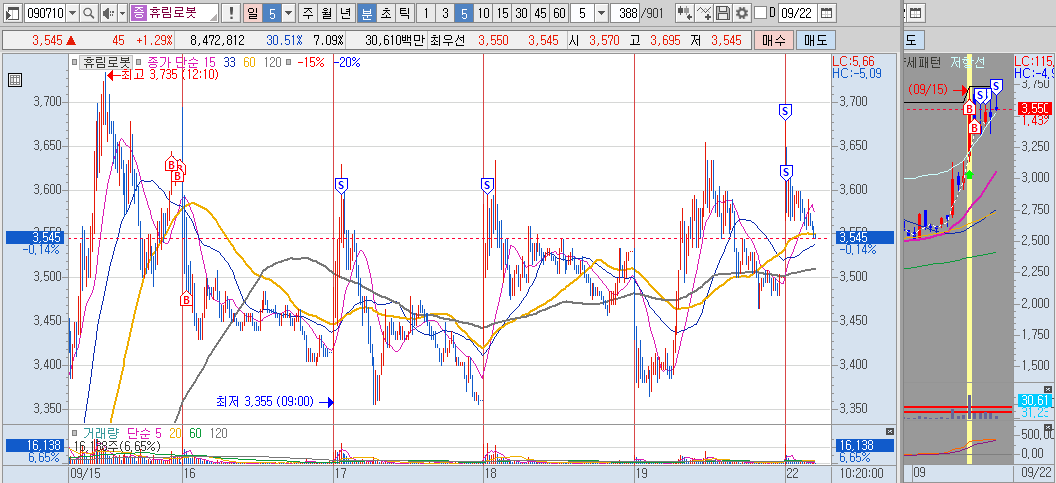The image size is (1056, 483).
Task: Click the window layout icon beside the stock code
Action: (x=13, y=13)
